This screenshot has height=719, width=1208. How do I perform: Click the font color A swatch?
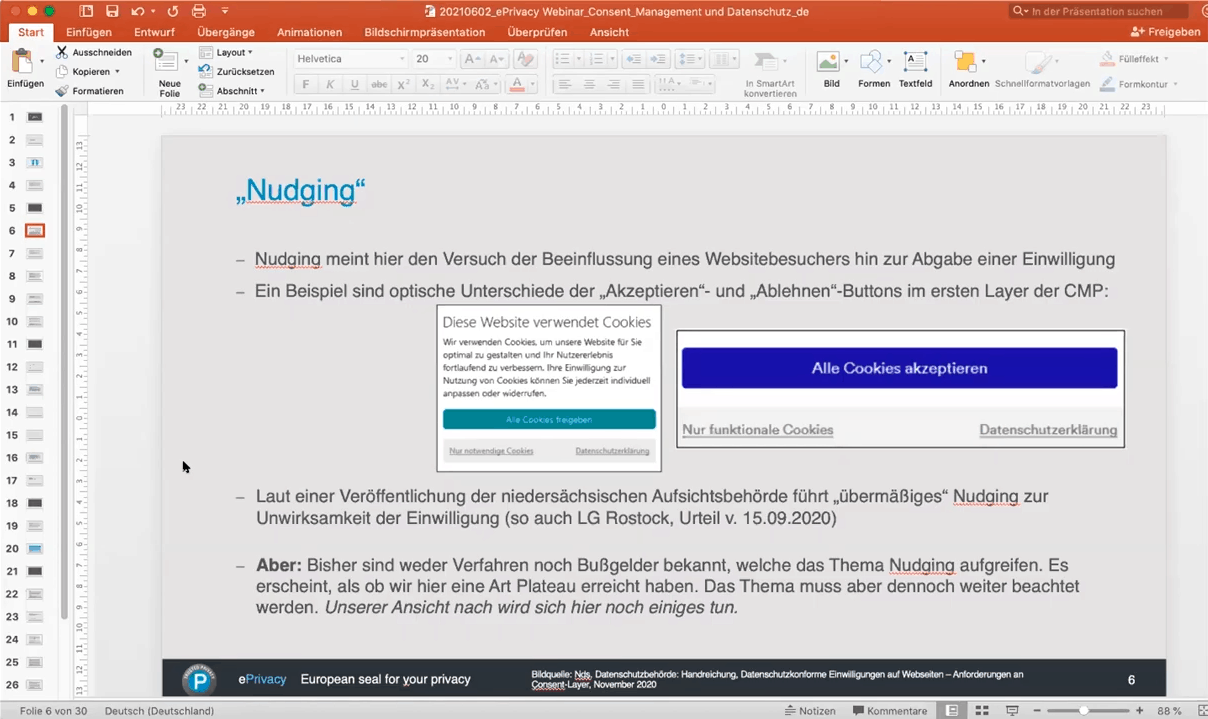(516, 85)
